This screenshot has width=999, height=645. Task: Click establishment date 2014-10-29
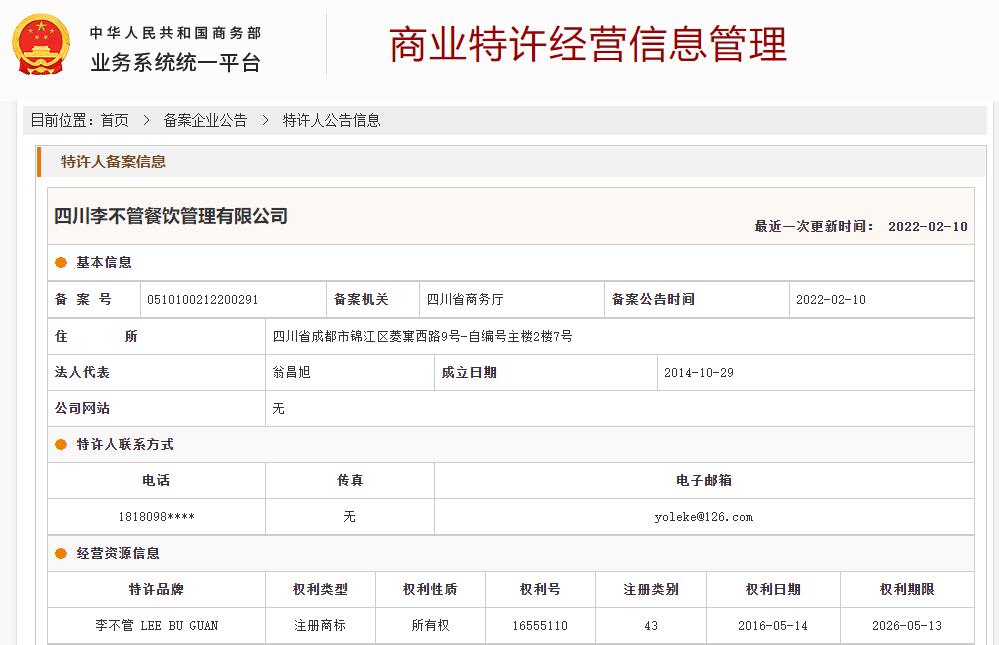[699, 372]
